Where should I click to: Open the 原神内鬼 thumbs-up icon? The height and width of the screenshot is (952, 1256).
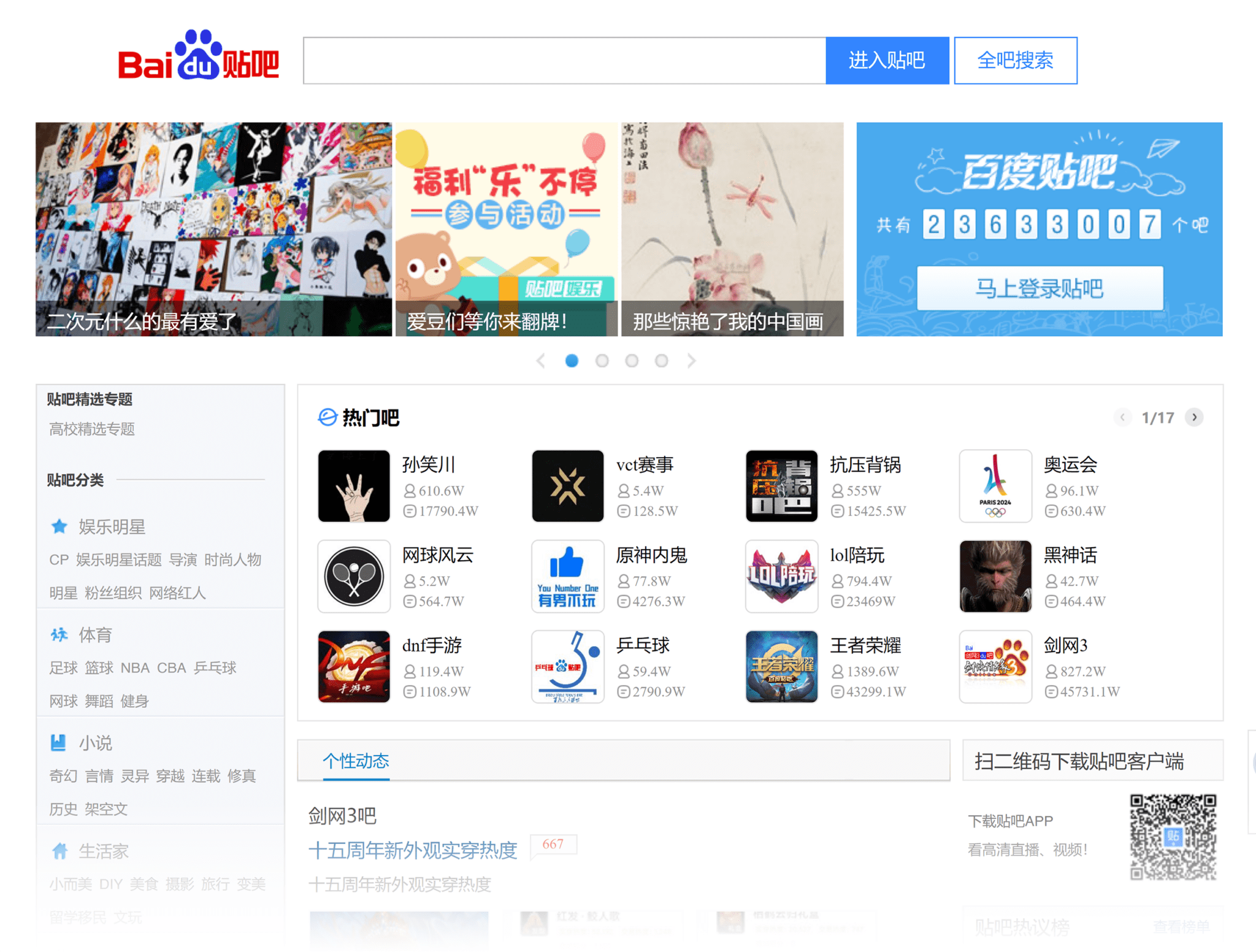[568, 576]
